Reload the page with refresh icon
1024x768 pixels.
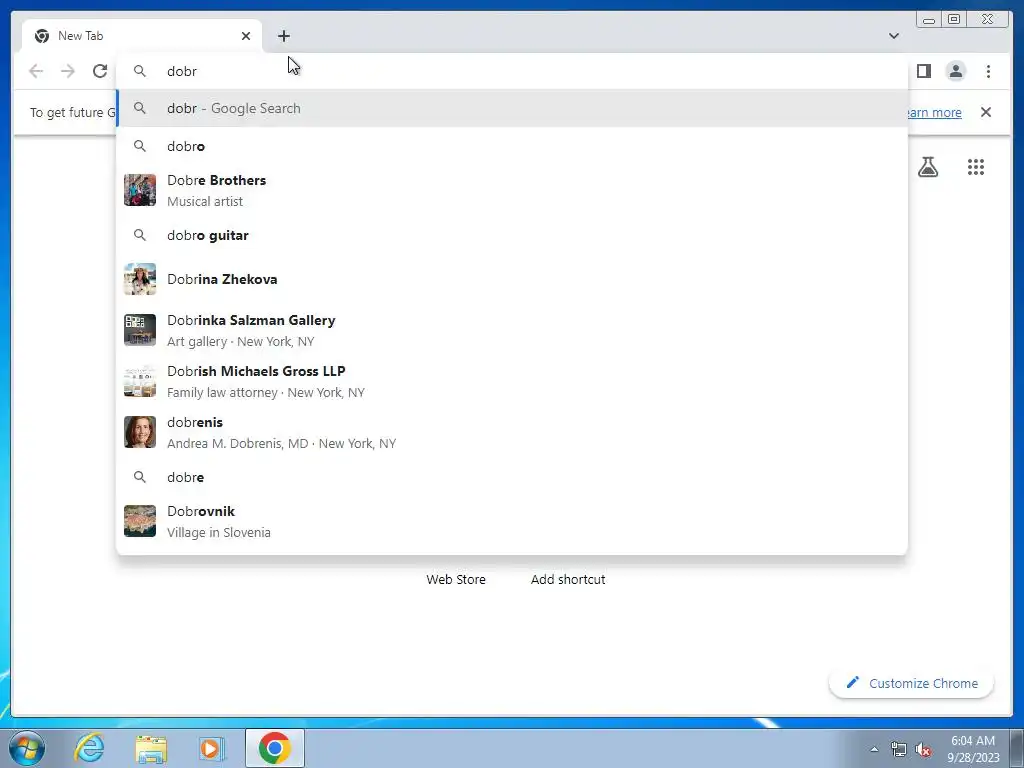pyautogui.click(x=100, y=71)
